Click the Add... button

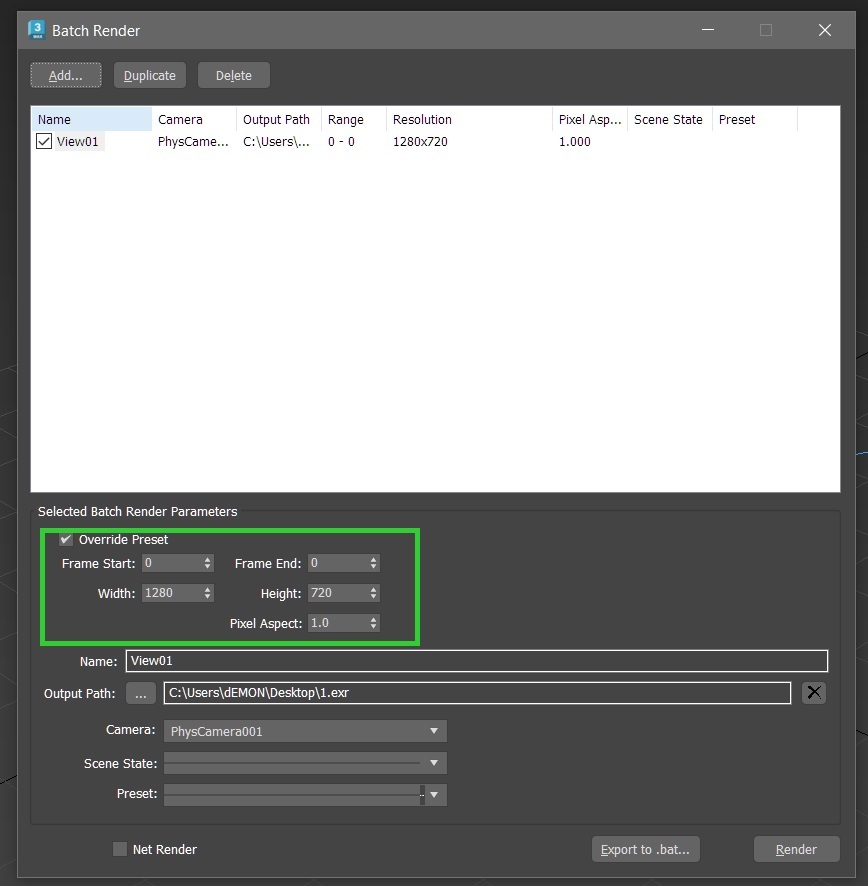[x=66, y=75]
